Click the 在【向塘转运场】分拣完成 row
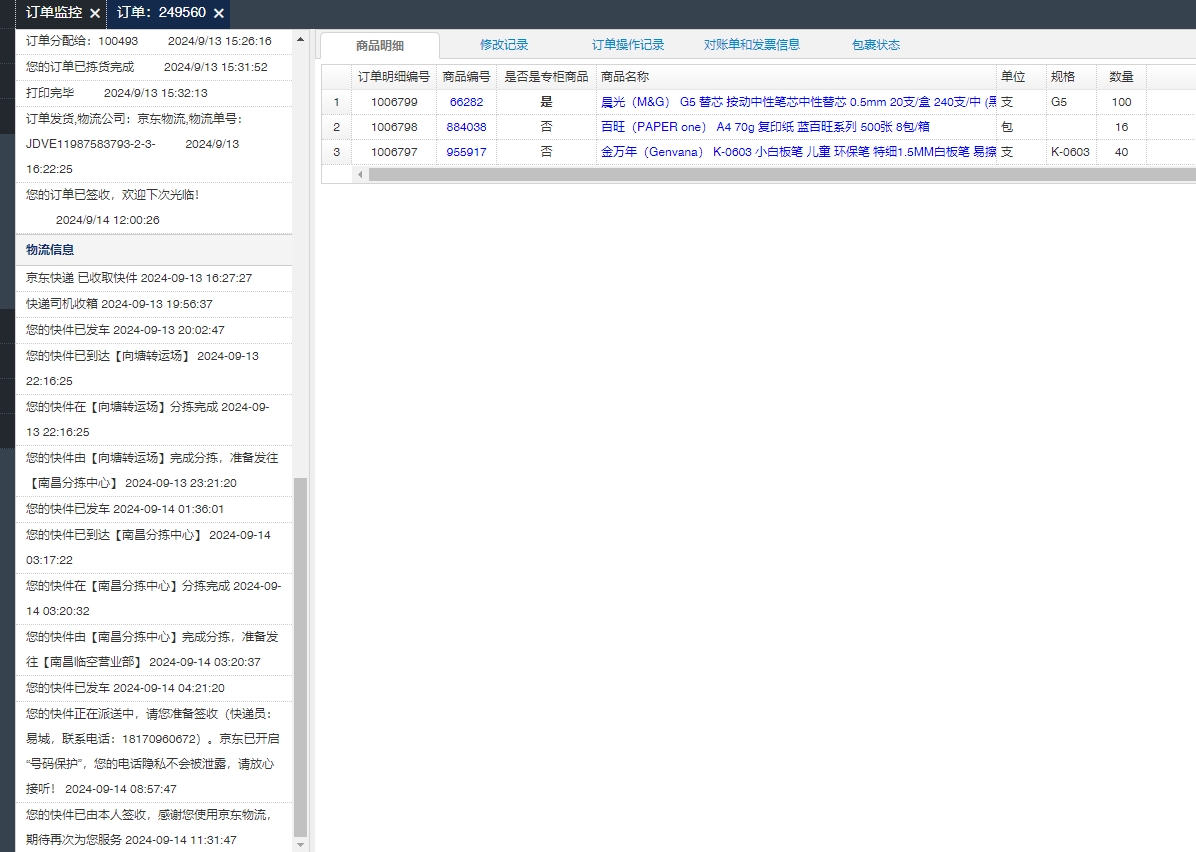The width and height of the screenshot is (1196, 852). pyautogui.click(x=153, y=420)
